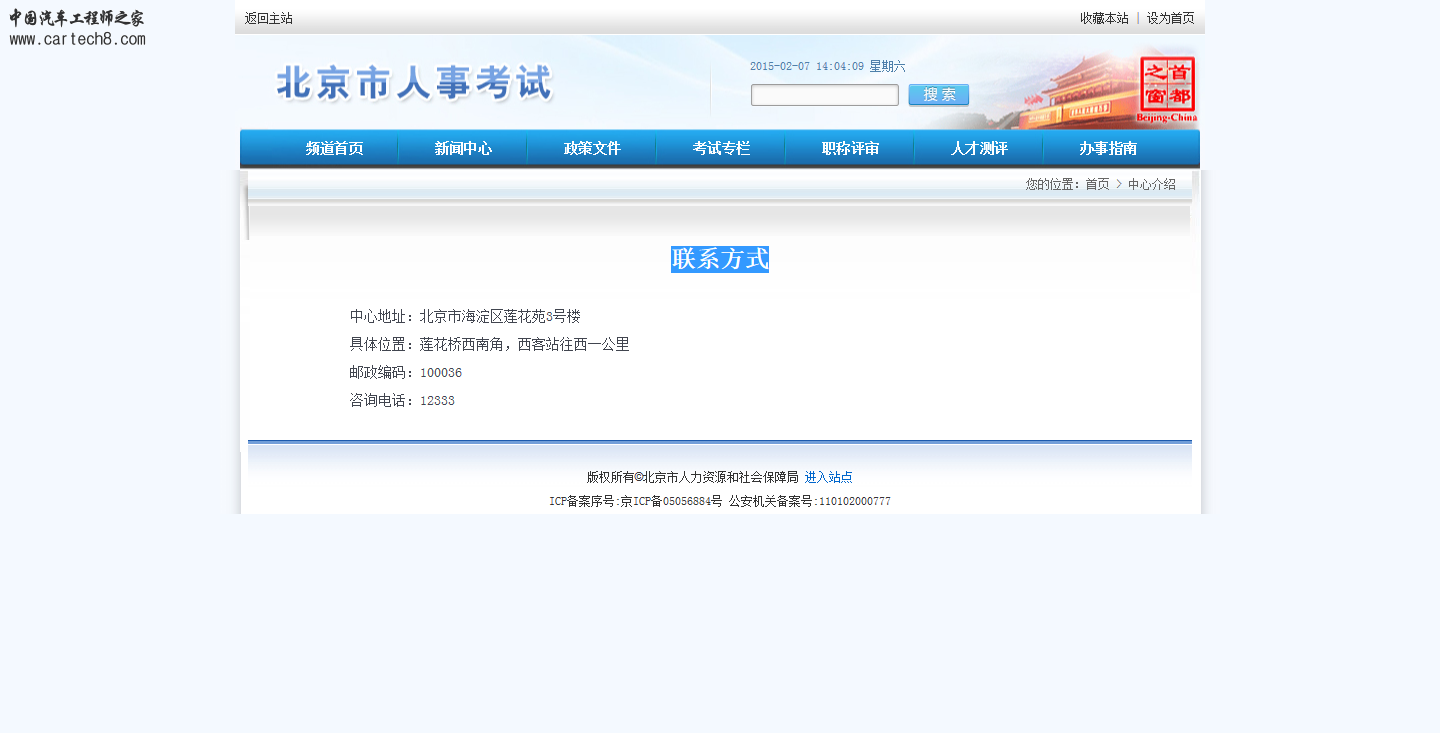Open the 政策文件 menu item

[x=592, y=149]
